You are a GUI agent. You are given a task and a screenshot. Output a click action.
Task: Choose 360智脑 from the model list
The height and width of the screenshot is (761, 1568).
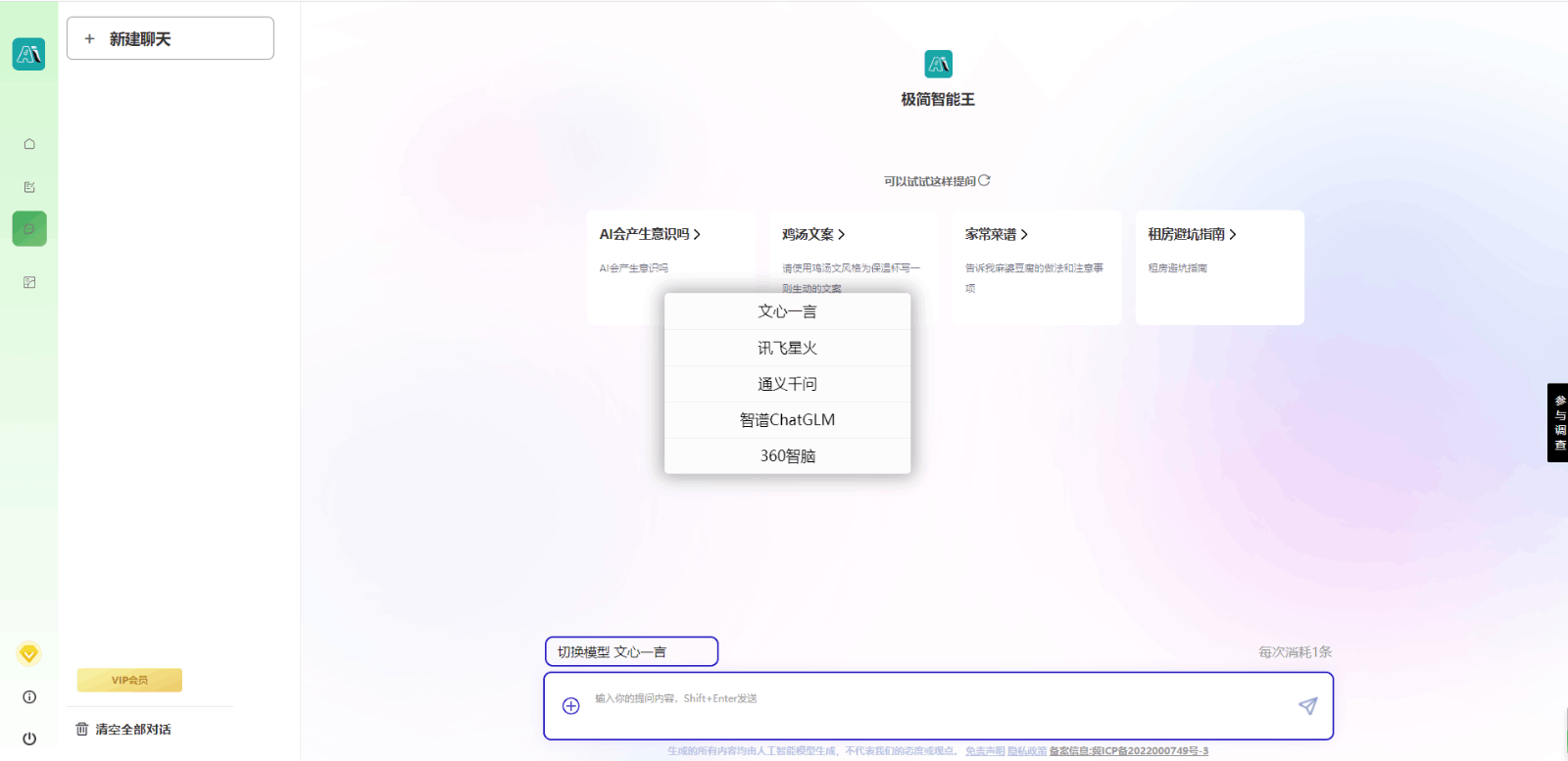787,455
